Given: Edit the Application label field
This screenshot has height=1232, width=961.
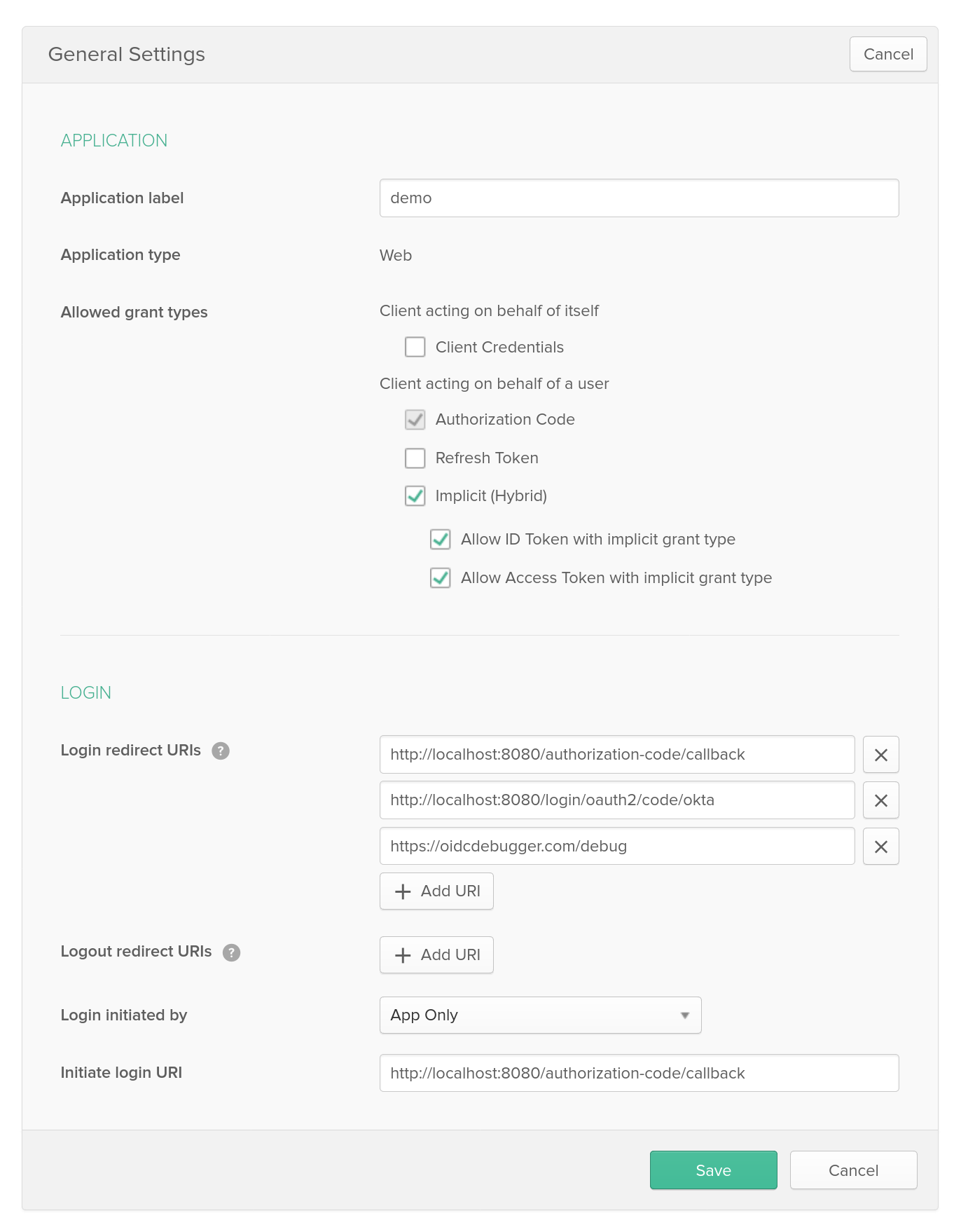Looking at the screenshot, I should tap(639, 198).
